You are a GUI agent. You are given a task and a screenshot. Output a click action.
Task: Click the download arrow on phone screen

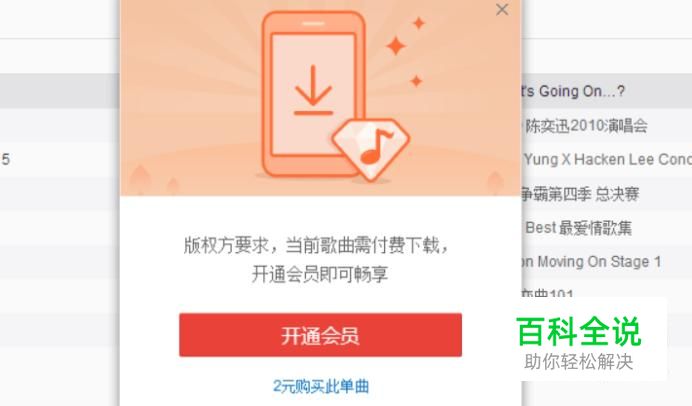(x=313, y=90)
